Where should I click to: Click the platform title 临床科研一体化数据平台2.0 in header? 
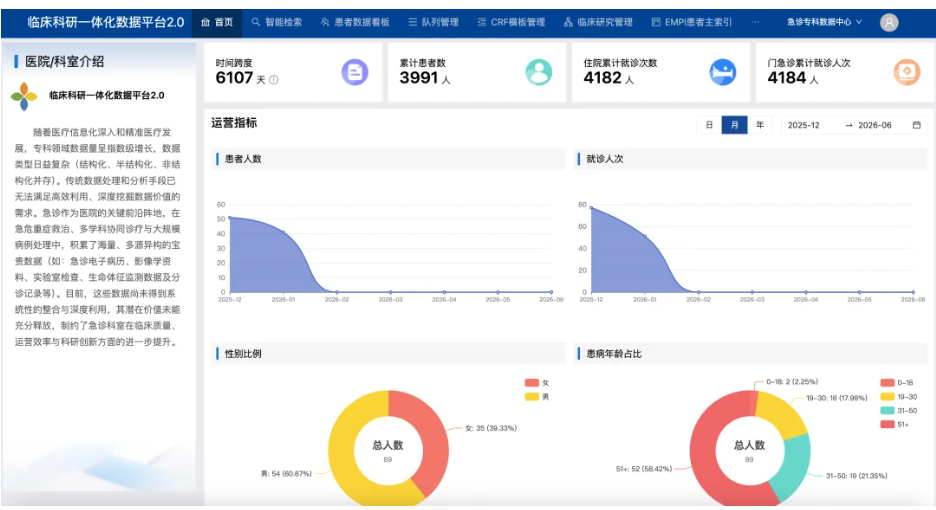(x=106, y=22)
